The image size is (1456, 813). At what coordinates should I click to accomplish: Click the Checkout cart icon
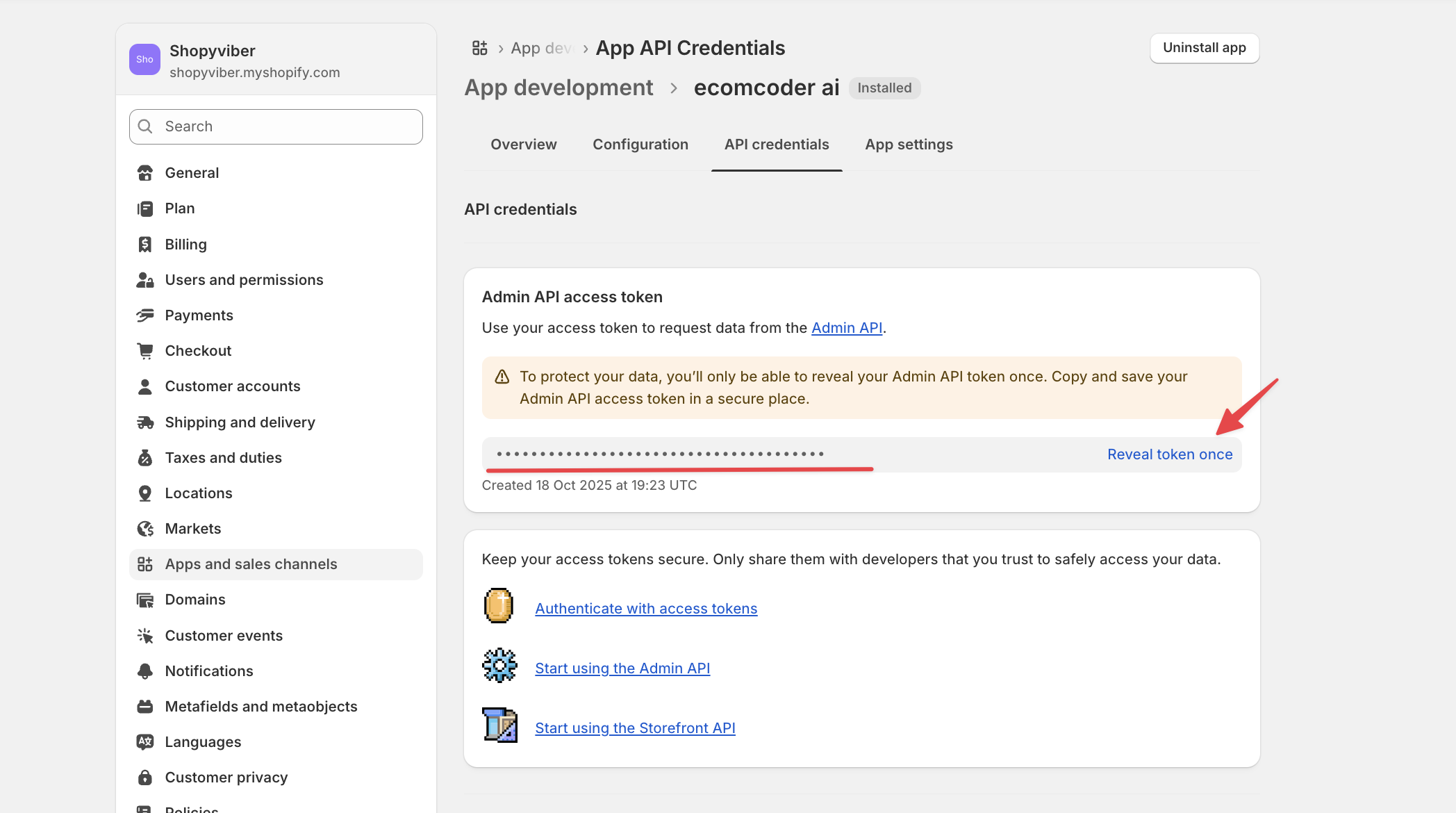coord(145,351)
